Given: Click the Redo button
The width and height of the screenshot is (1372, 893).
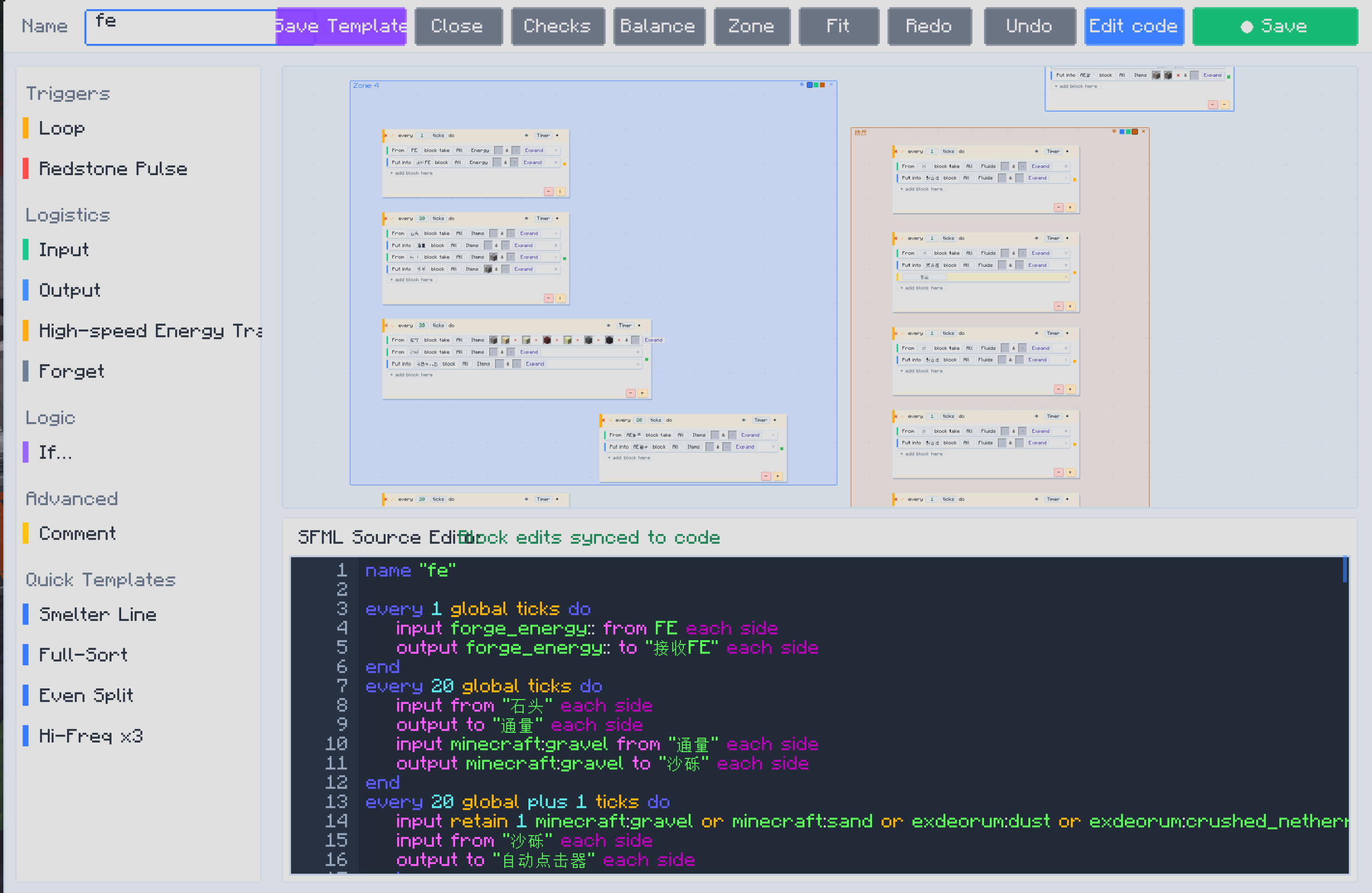Looking at the screenshot, I should tap(929, 26).
